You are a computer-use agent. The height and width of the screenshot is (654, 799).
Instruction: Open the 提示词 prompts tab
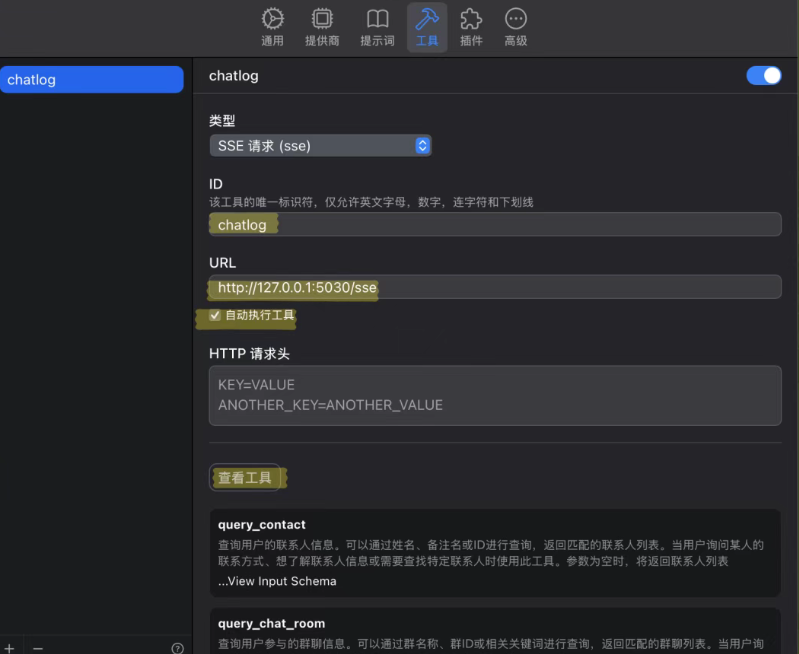(x=377, y=28)
